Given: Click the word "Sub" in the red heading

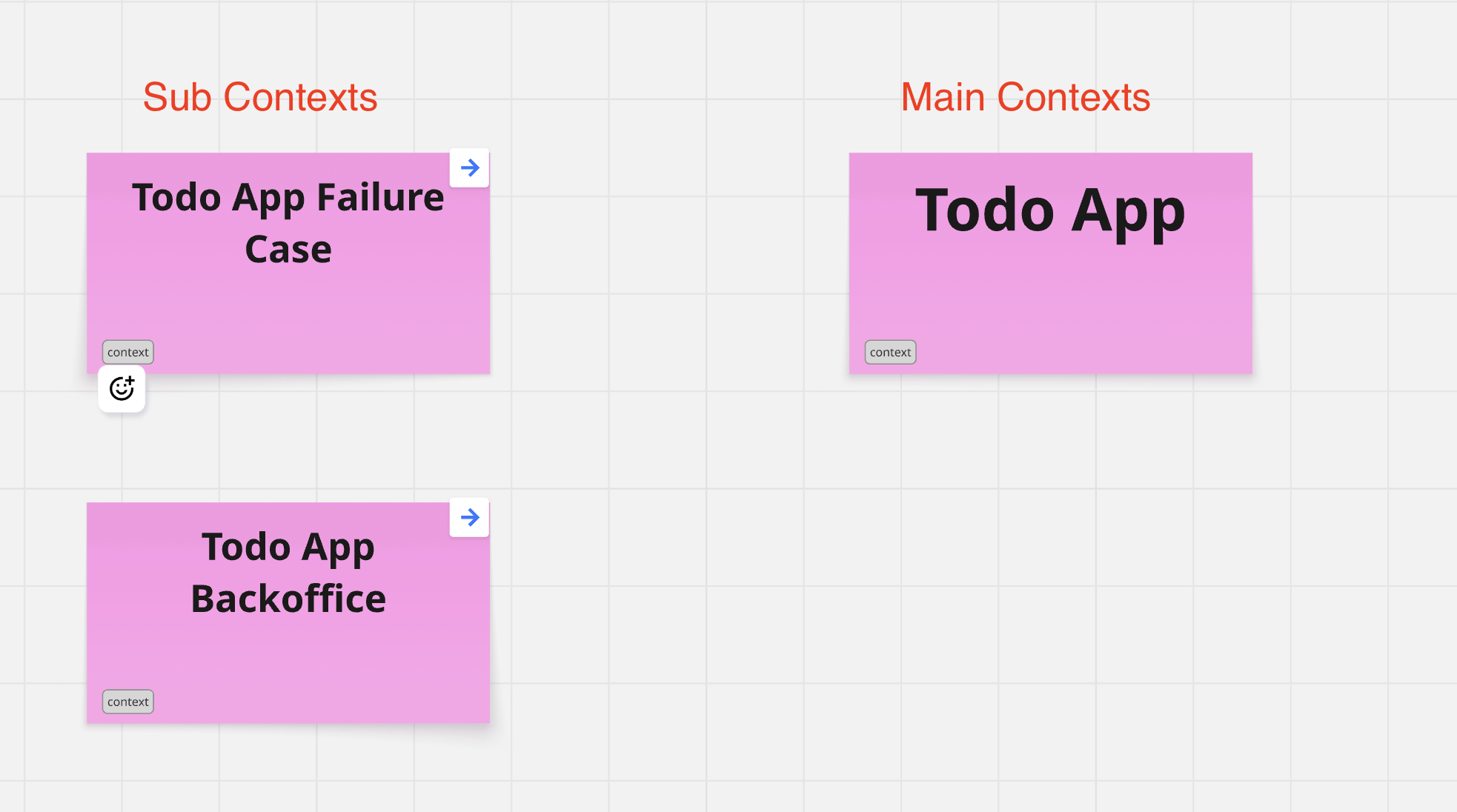Looking at the screenshot, I should 177,97.
